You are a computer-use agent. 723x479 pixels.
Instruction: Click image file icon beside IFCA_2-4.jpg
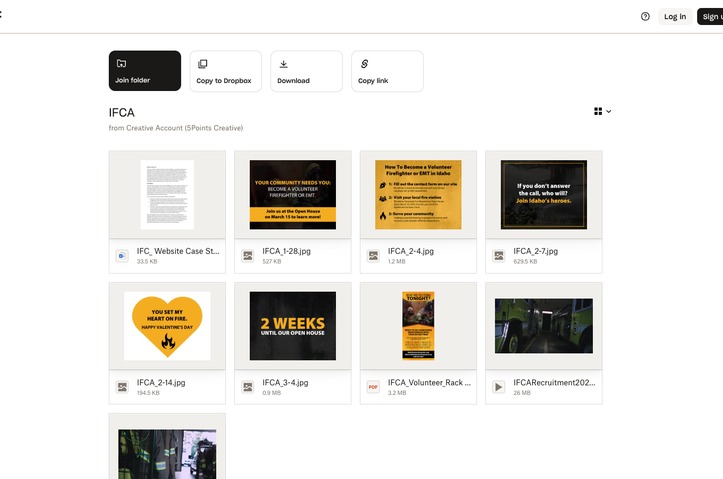(373, 255)
